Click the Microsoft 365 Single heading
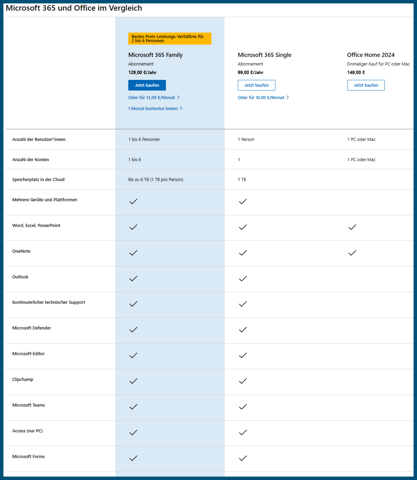The height and width of the screenshot is (480, 417). pyautogui.click(x=264, y=55)
